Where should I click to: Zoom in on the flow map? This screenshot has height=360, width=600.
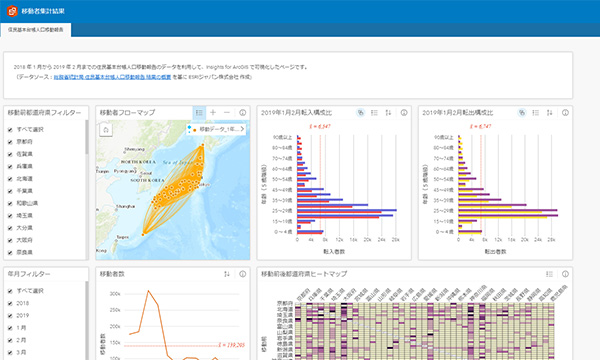[x=213, y=112]
